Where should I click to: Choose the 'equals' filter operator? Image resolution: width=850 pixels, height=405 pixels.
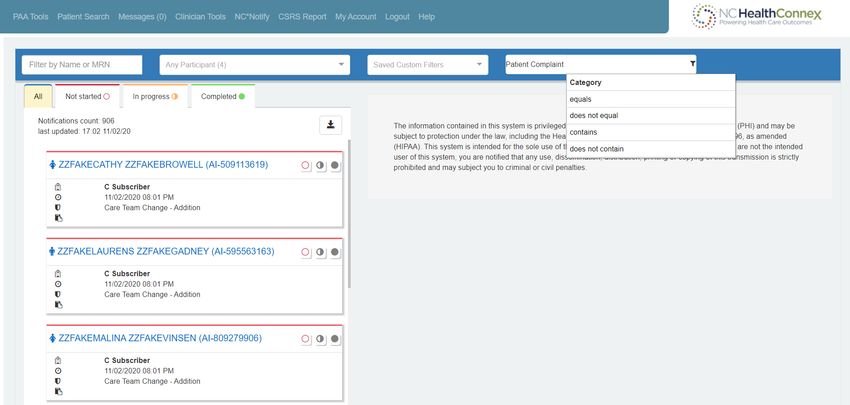[x=651, y=99]
